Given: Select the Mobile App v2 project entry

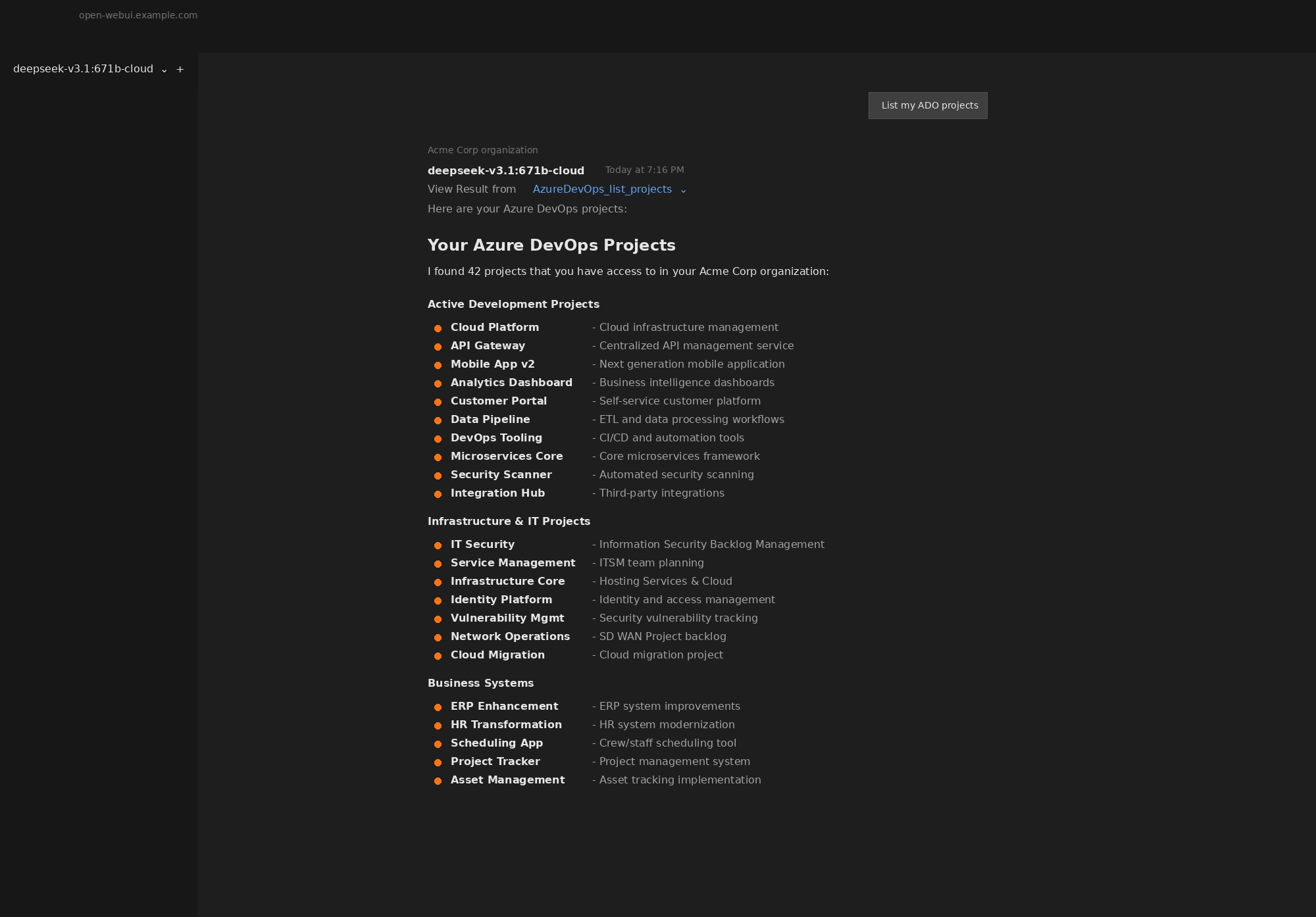Looking at the screenshot, I should click(492, 364).
